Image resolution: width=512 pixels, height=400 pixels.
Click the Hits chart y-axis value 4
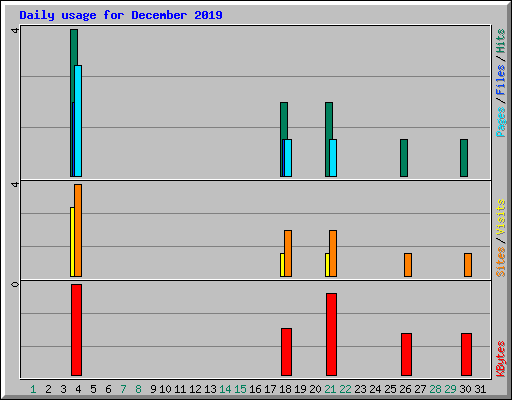pyautogui.click(x=15, y=31)
